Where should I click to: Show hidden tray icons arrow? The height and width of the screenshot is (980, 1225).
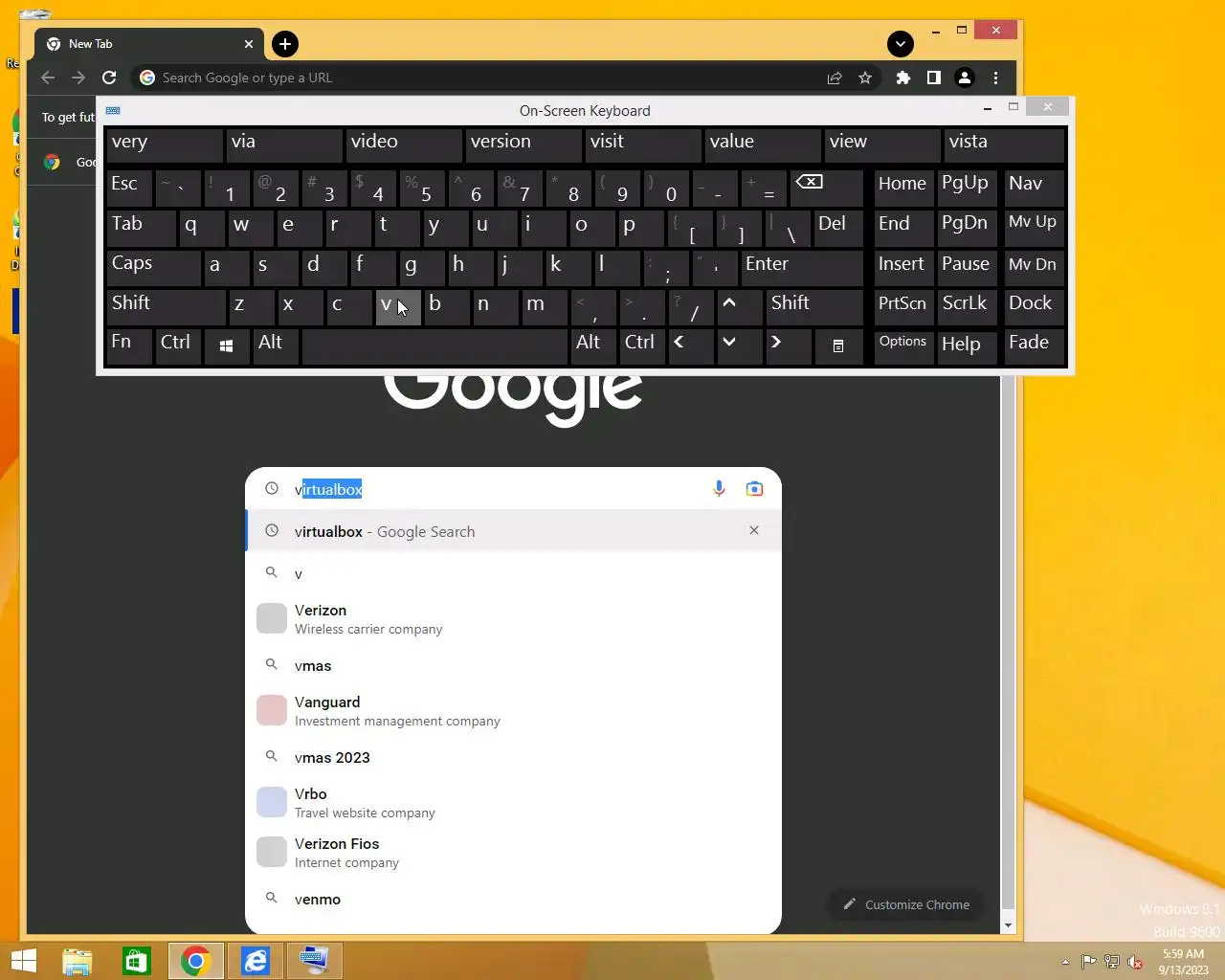1065,962
